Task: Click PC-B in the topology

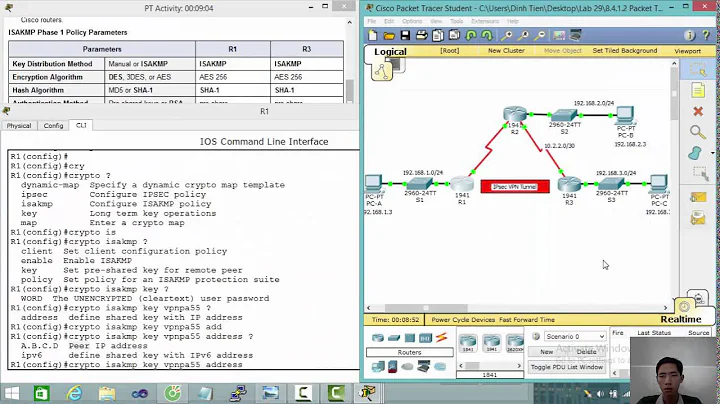Action: pyautogui.click(x=625, y=115)
